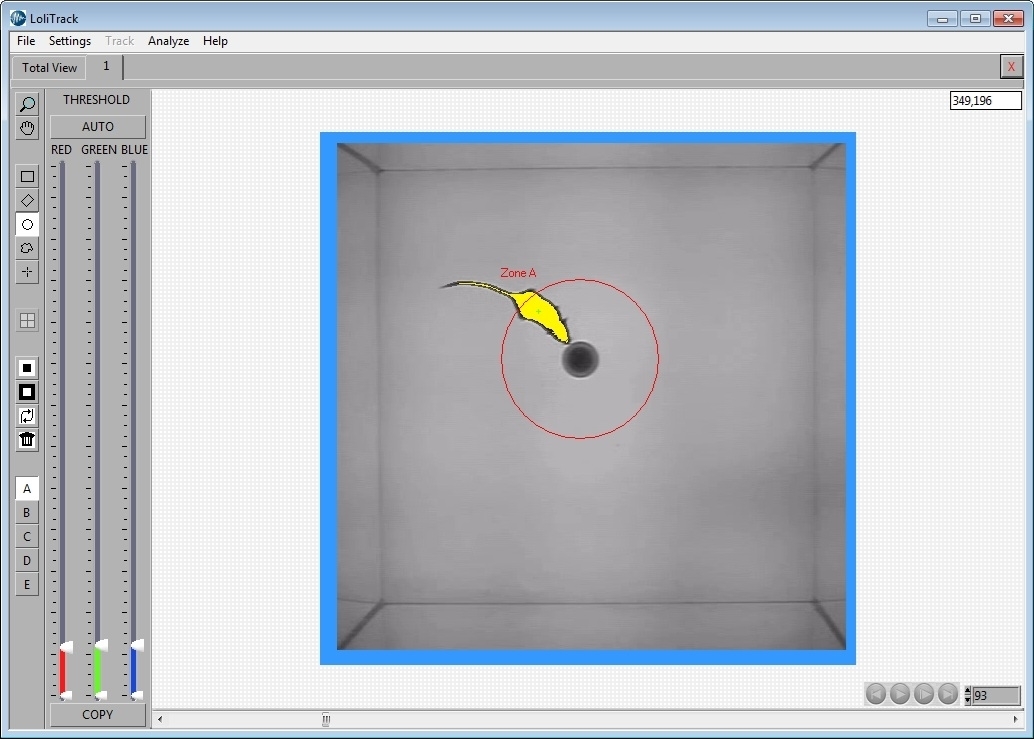This screenshot has height=739, width=1034.
Task: Click the trash can delete icon
Action: coord(27,440)
